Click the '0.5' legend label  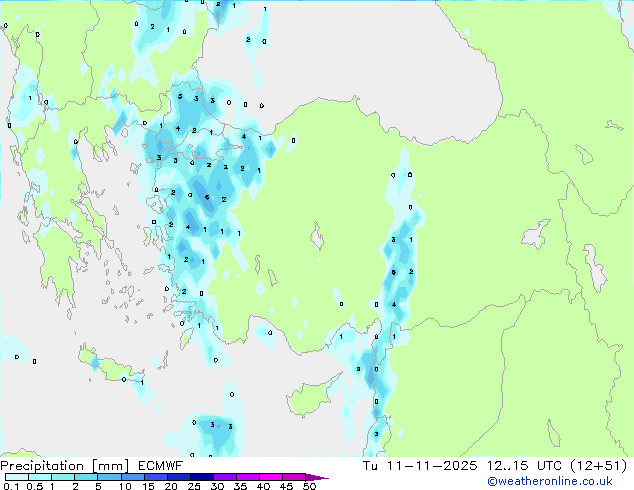tap(34, 486)
